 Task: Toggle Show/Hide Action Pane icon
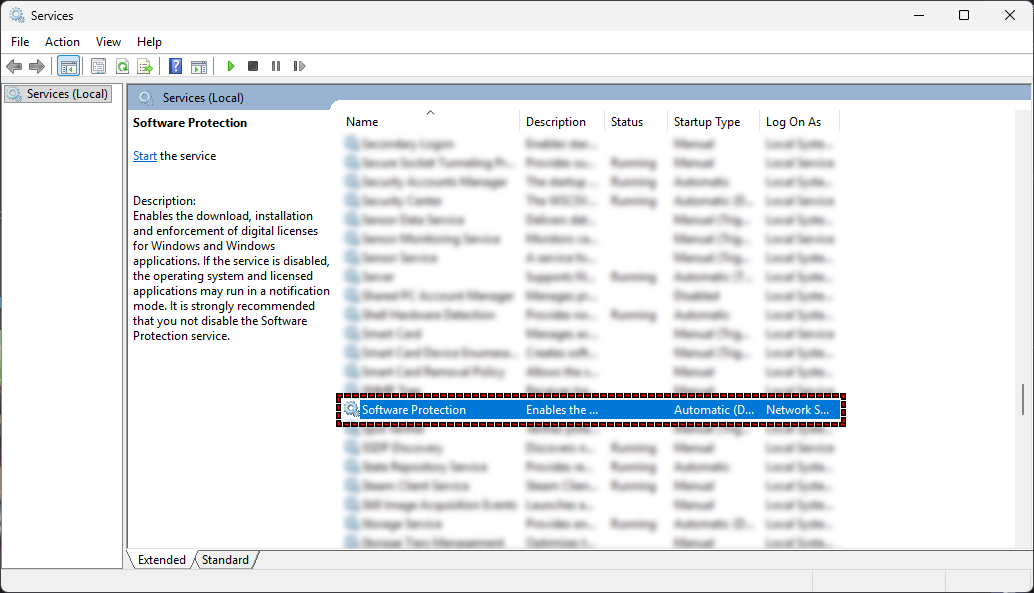point(199,66)
